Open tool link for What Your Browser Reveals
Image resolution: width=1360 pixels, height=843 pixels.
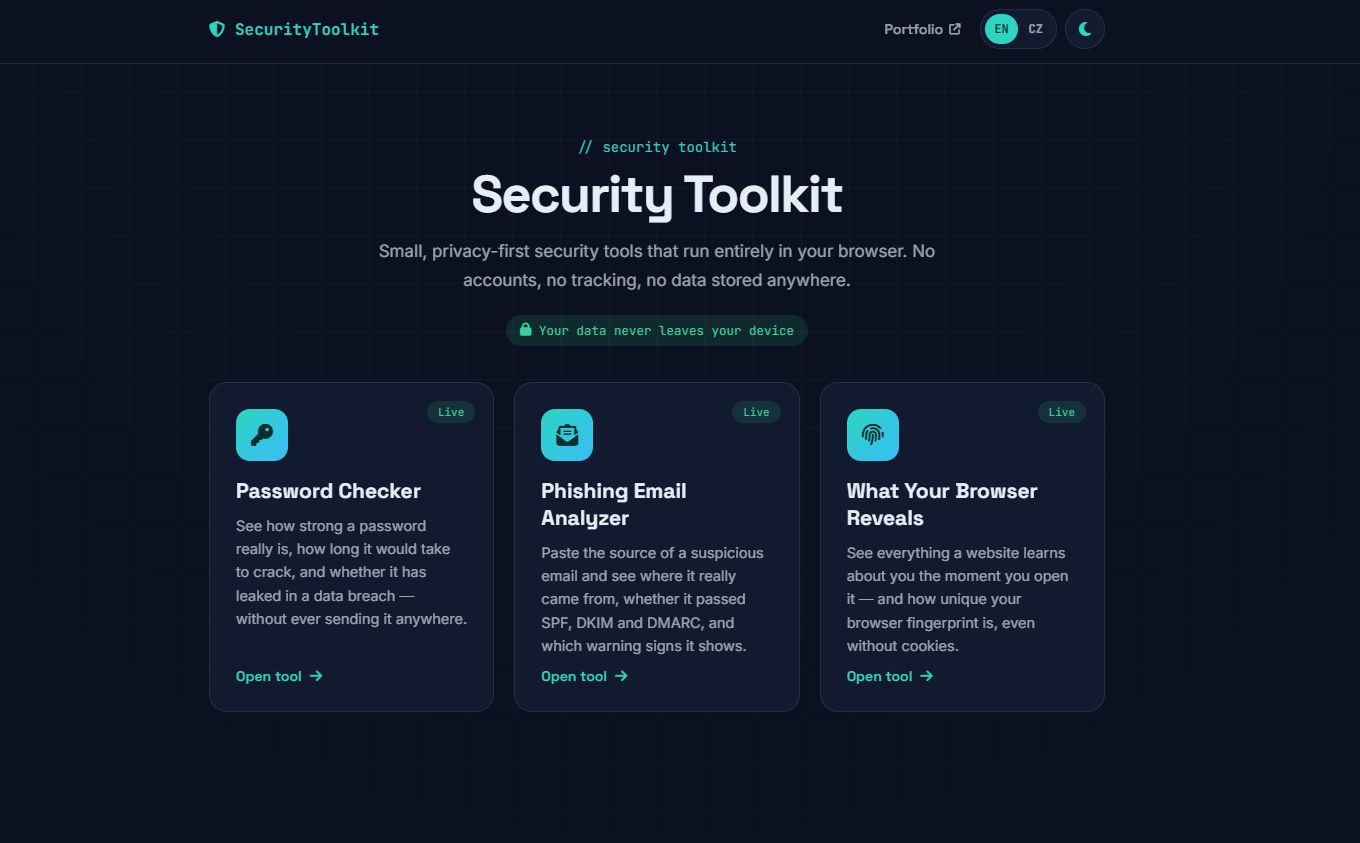click(890, 676)
